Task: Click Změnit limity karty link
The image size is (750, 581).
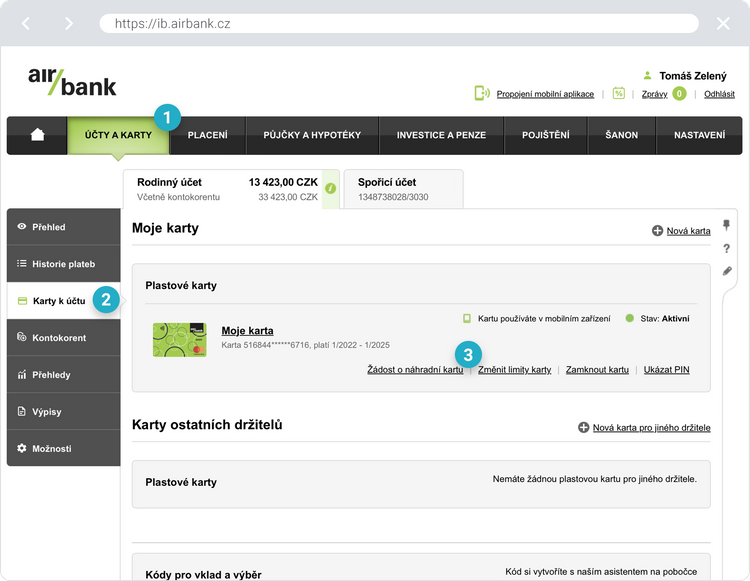Action: tap(514, 370)
